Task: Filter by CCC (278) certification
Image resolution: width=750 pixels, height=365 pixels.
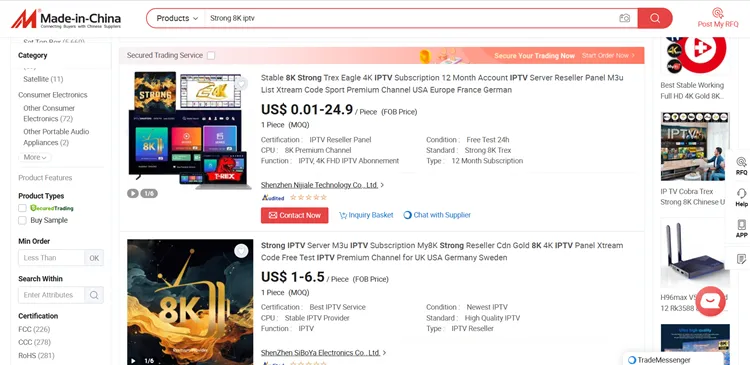Action: [x=34, y=343]
